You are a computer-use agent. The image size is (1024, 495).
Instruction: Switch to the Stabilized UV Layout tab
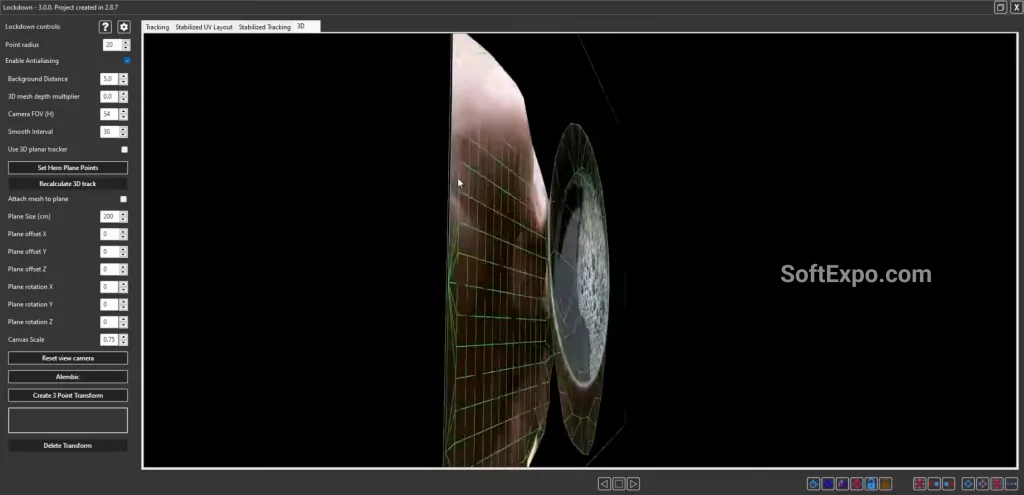point(203,27)
